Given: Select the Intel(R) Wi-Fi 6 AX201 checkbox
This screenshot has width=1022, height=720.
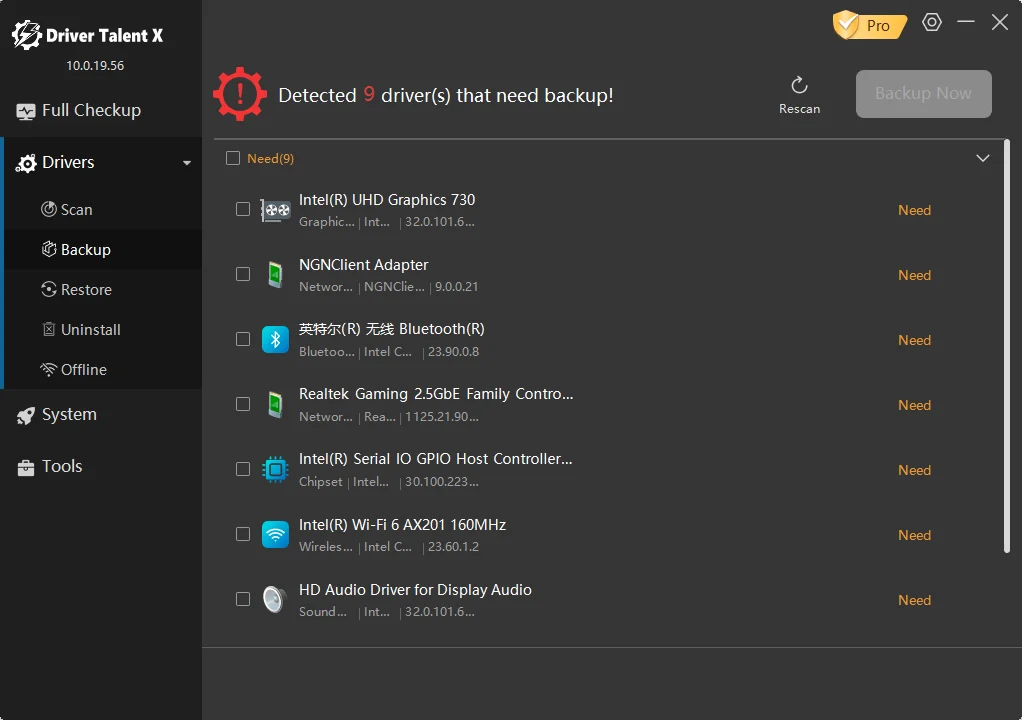Looking at the screenshot, I should pos(242,534).
